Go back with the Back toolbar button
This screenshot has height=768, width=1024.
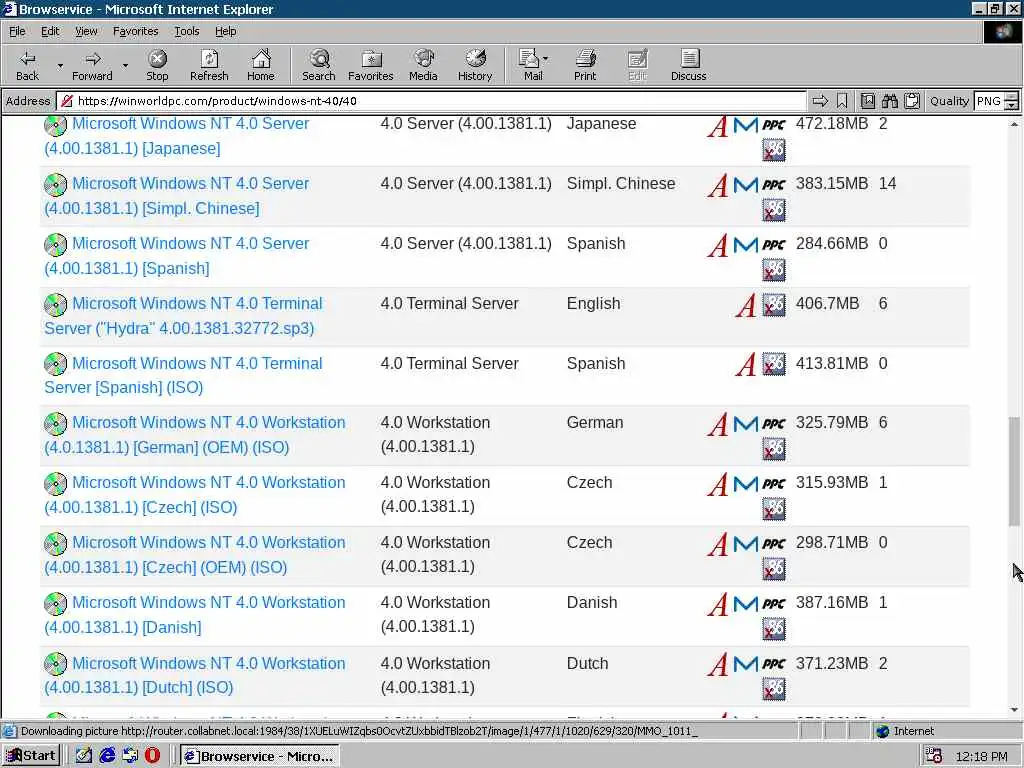(x=27, y=65)
